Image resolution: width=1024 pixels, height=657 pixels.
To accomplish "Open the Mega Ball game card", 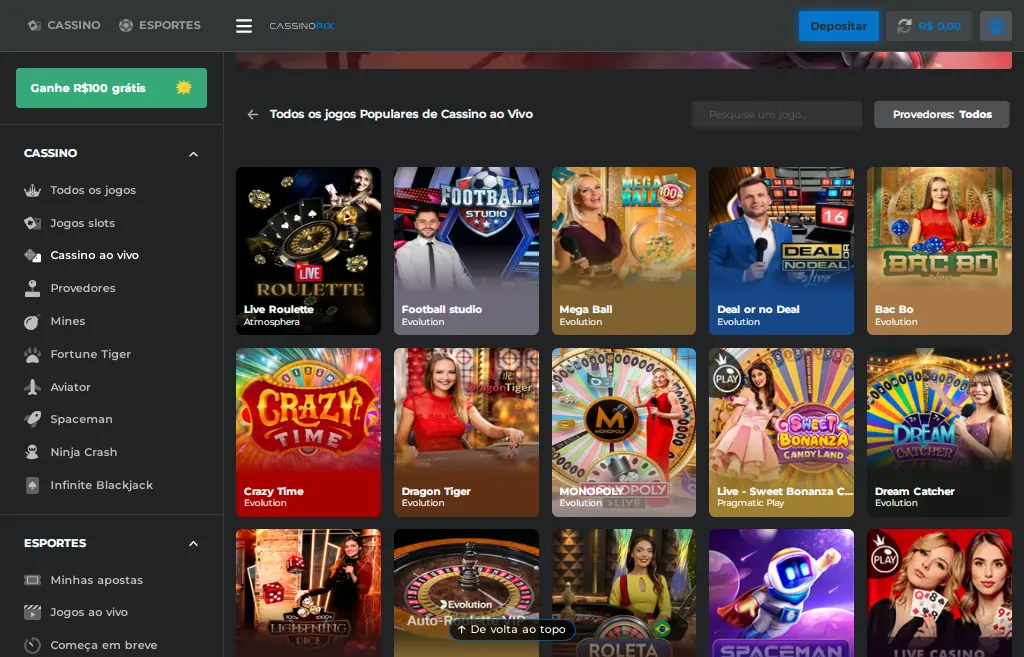I will pos(624,251).
